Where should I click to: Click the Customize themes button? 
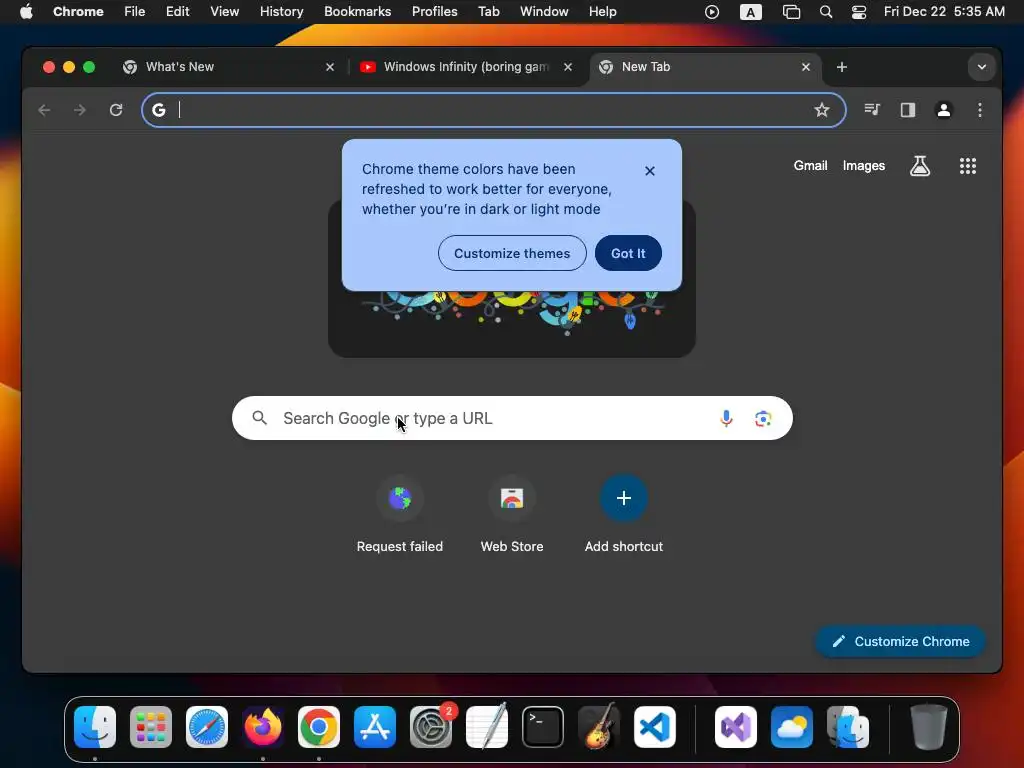(512, 253)
